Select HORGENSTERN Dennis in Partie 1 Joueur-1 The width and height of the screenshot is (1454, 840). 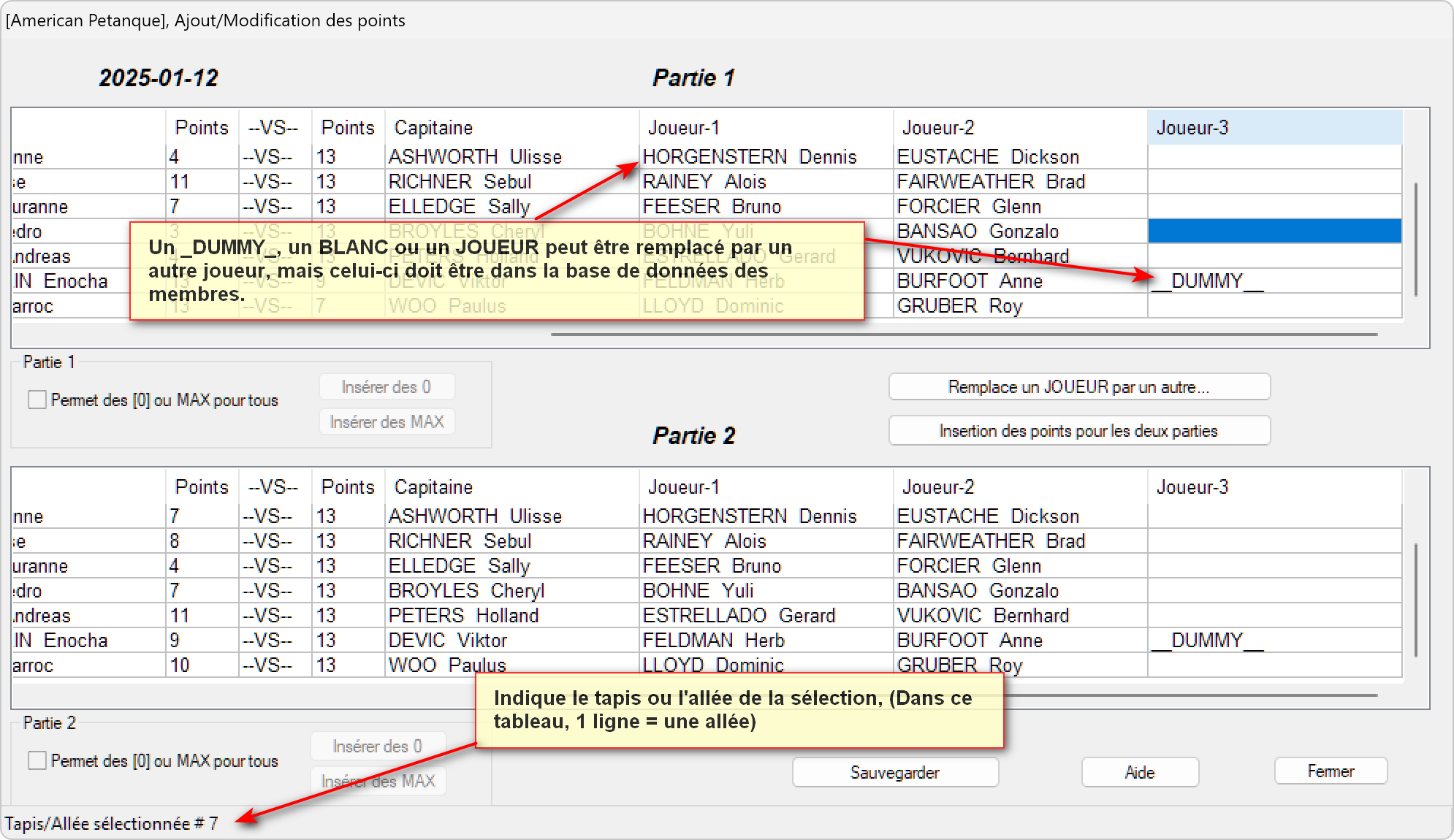(750, 157)
